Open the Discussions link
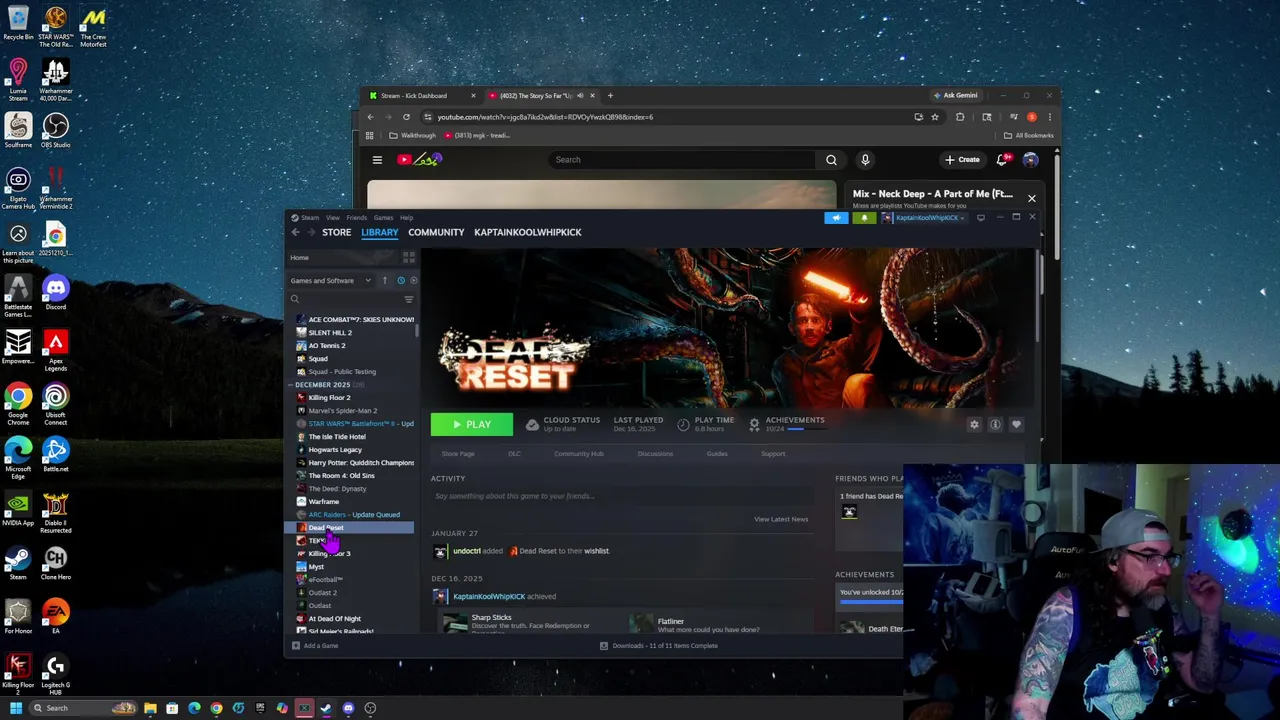This screenshot has height=720, width=1280. (x=655, y=454)
